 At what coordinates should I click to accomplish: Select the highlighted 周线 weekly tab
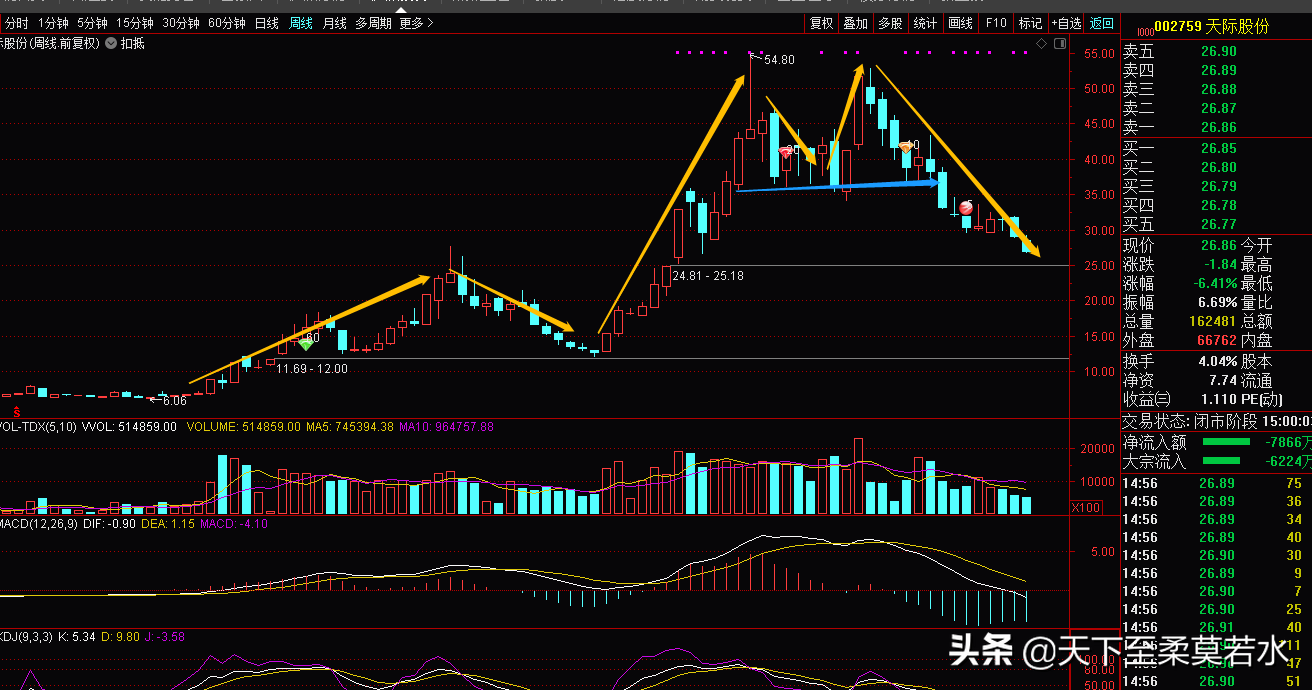pyautogui.click(x=300, y=23)
